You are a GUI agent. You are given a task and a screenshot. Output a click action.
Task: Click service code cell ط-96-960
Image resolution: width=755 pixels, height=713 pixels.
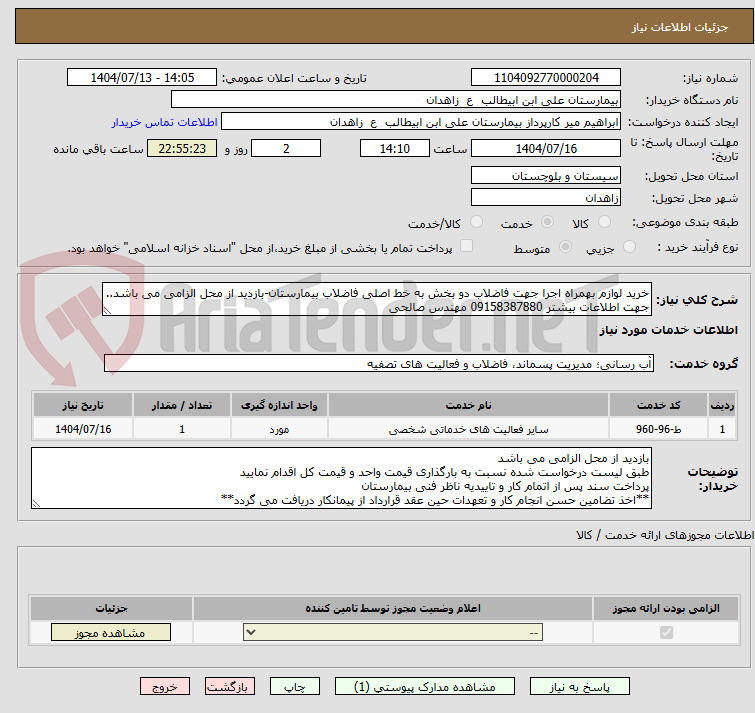coord(658,428)
